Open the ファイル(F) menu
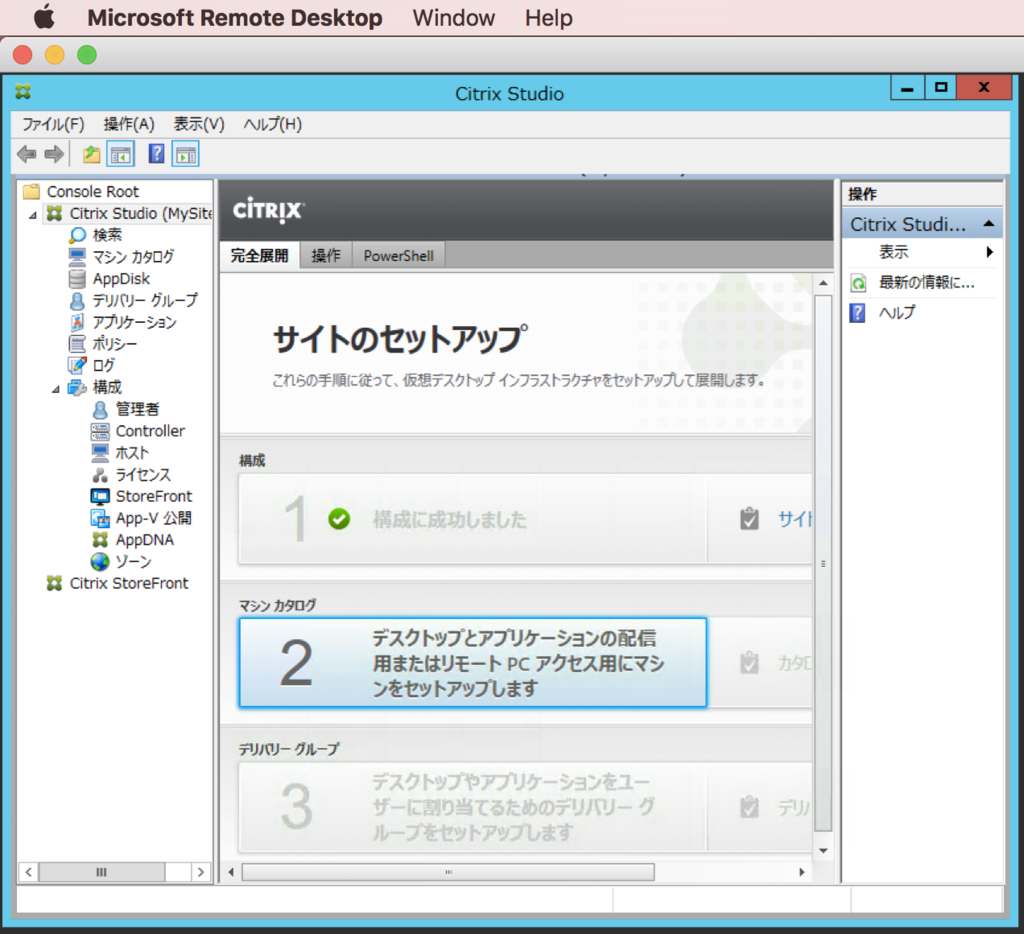Viewport: 1024px width, 934px height. [54, 124]
